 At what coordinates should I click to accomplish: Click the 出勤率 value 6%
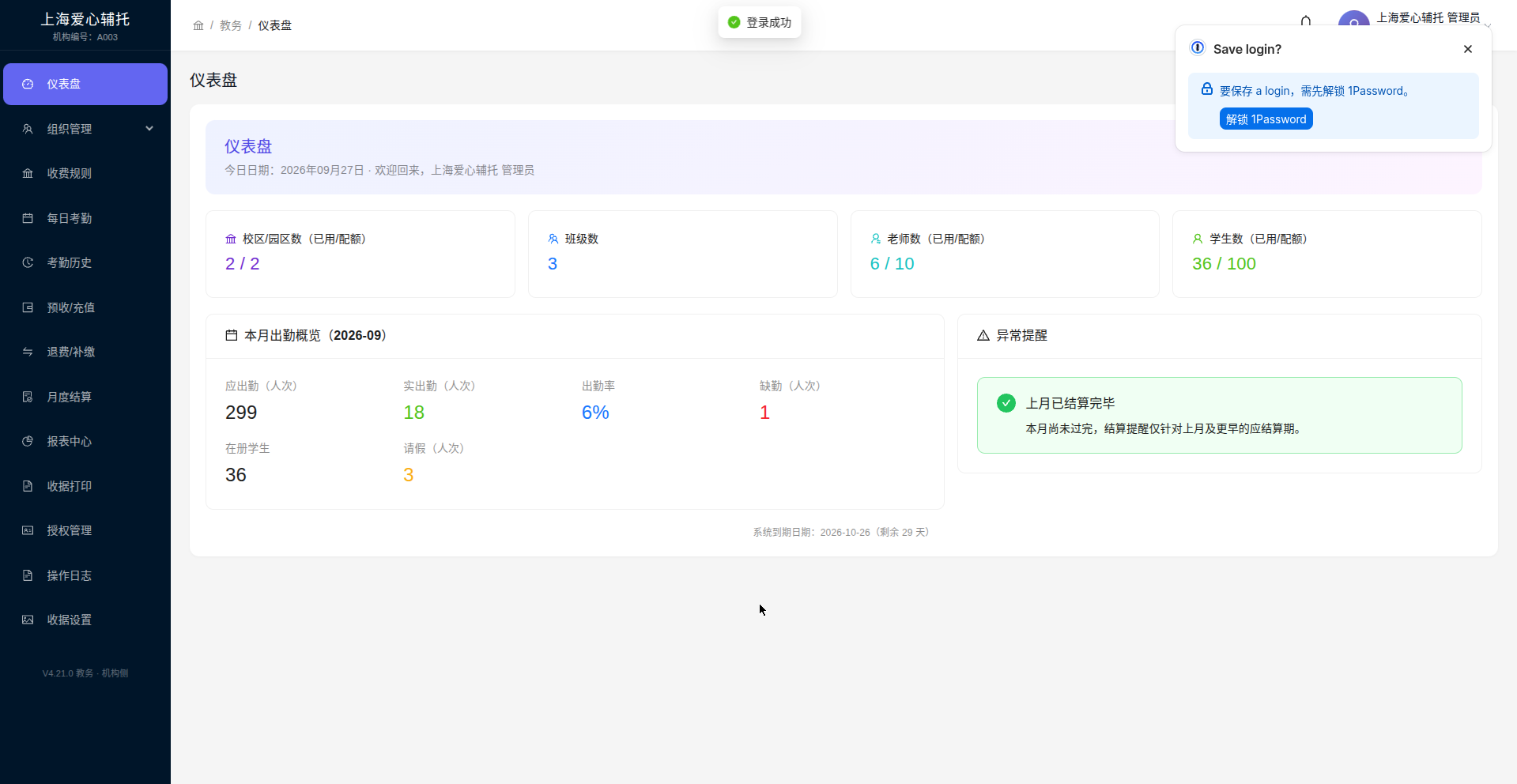click(x=595, y=413)
